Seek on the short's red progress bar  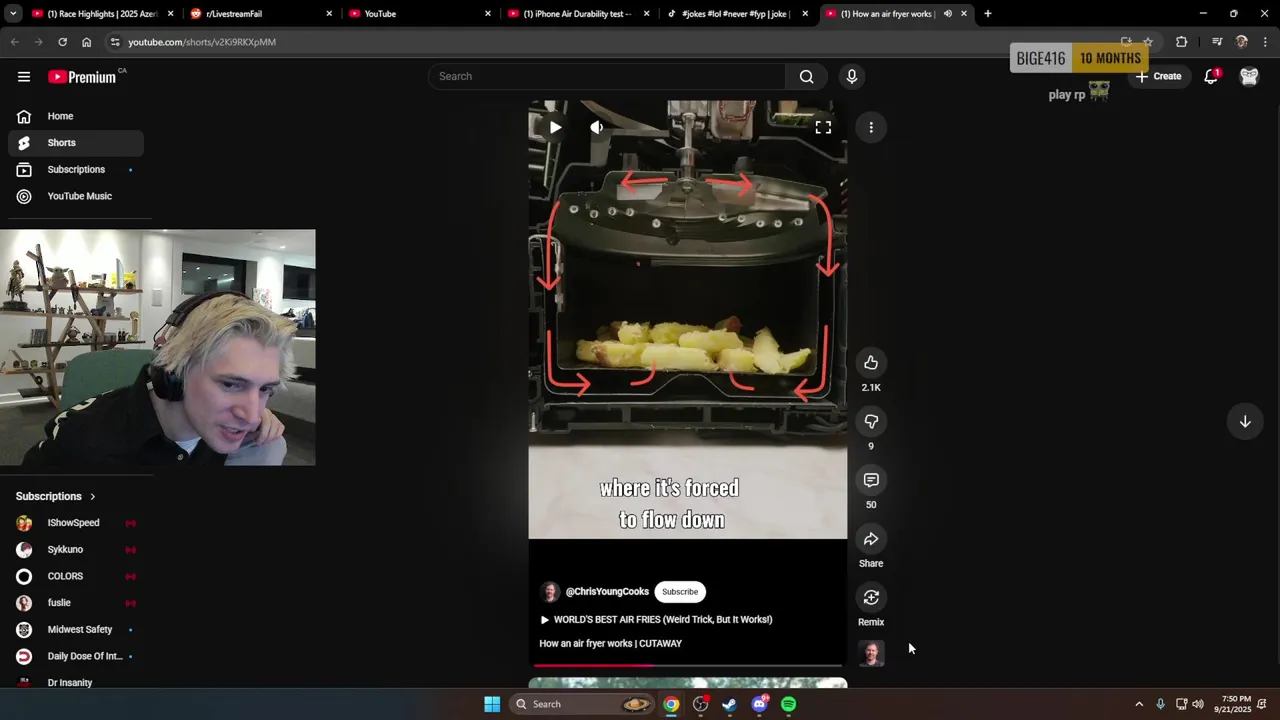688,665
